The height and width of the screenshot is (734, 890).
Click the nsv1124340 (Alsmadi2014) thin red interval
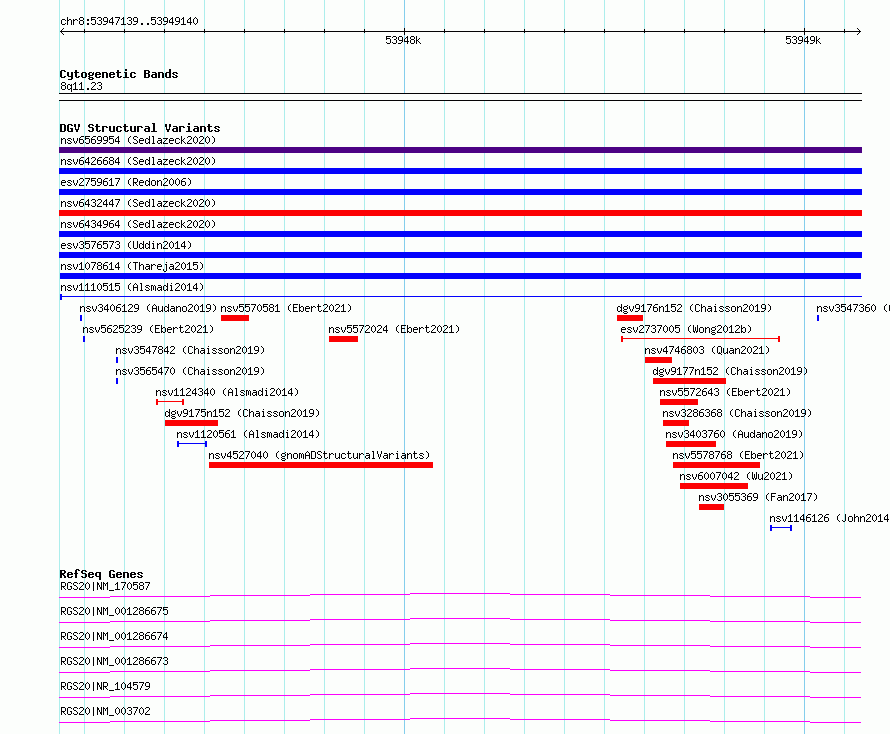click(170, 402)
